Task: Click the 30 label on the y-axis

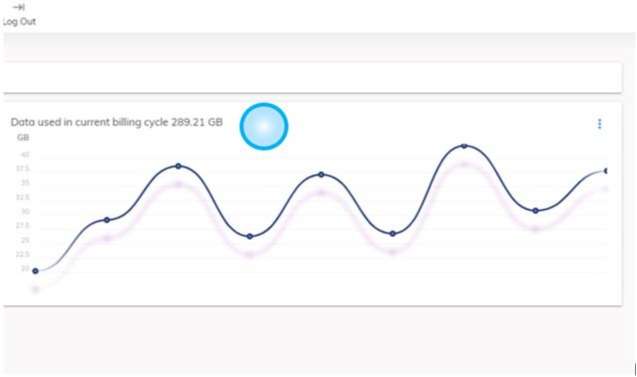Action: click(x=25, y=212)
